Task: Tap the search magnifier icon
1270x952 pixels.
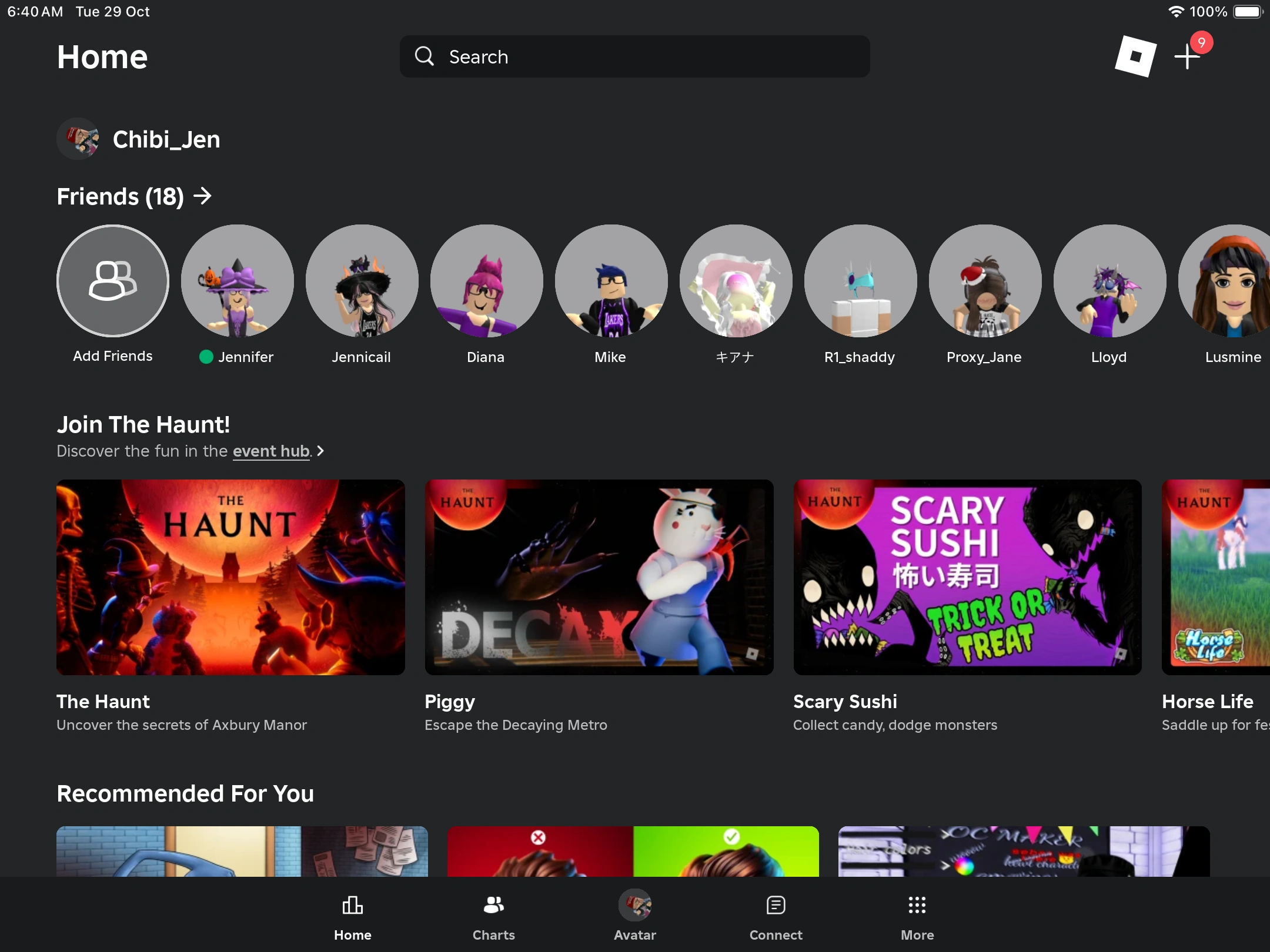Action: (x=425, y=56)
